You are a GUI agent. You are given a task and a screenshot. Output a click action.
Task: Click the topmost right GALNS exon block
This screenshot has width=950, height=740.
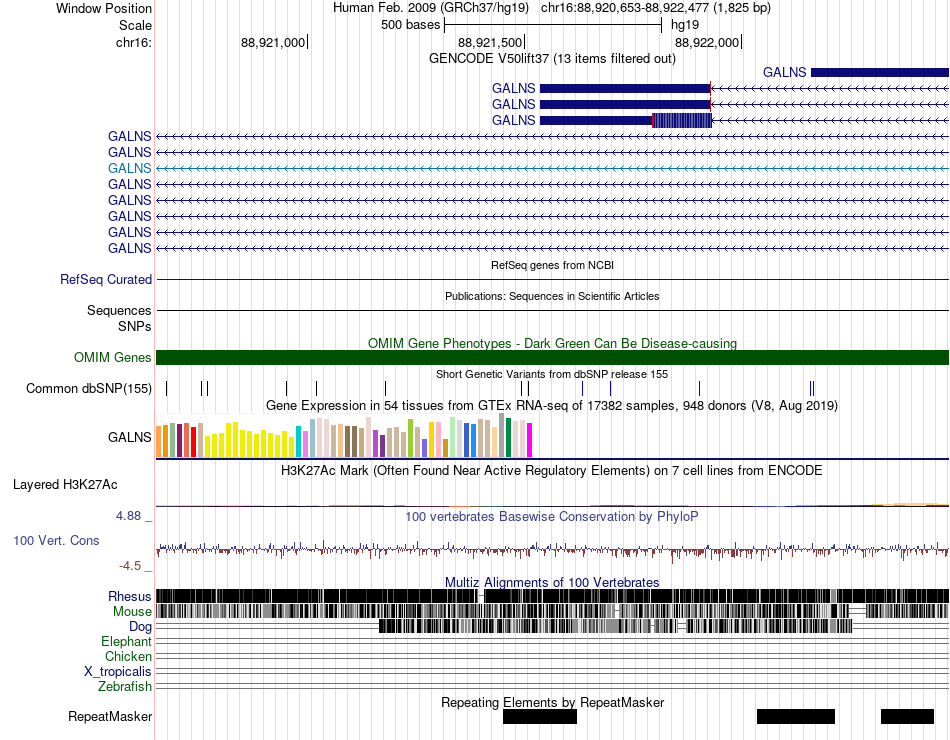pyautogui.click(x=880, y=73)
